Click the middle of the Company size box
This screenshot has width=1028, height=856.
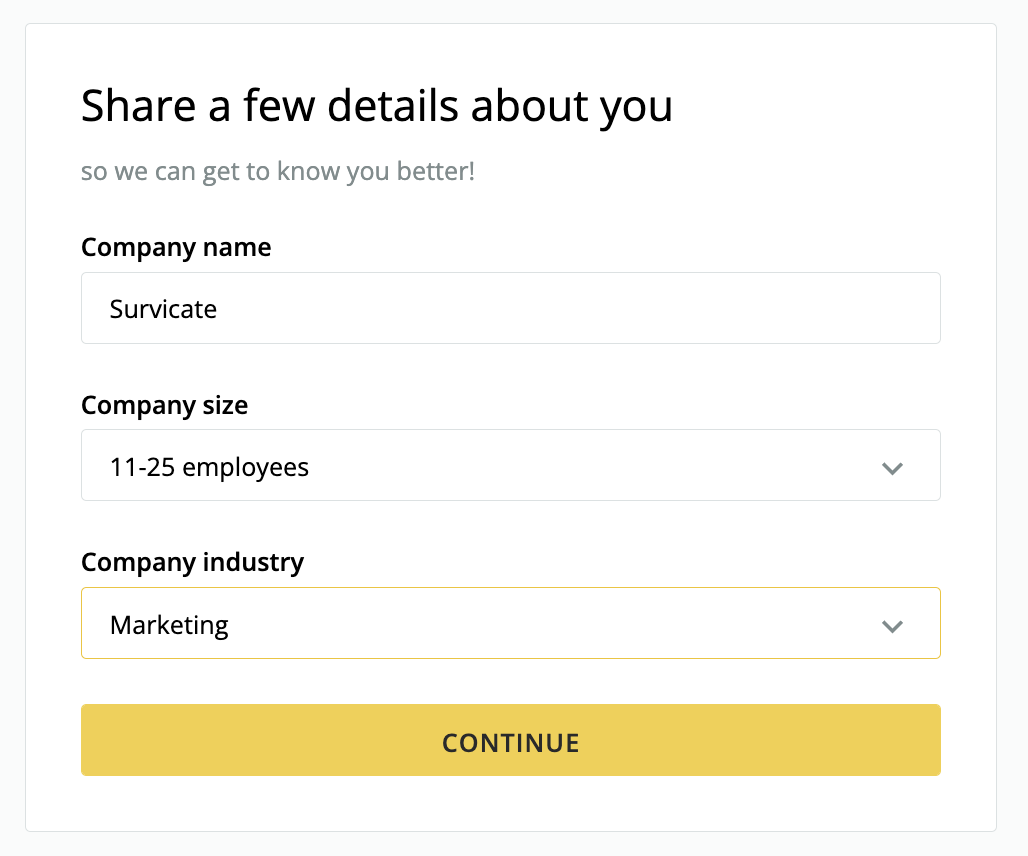tap(511, 465)
